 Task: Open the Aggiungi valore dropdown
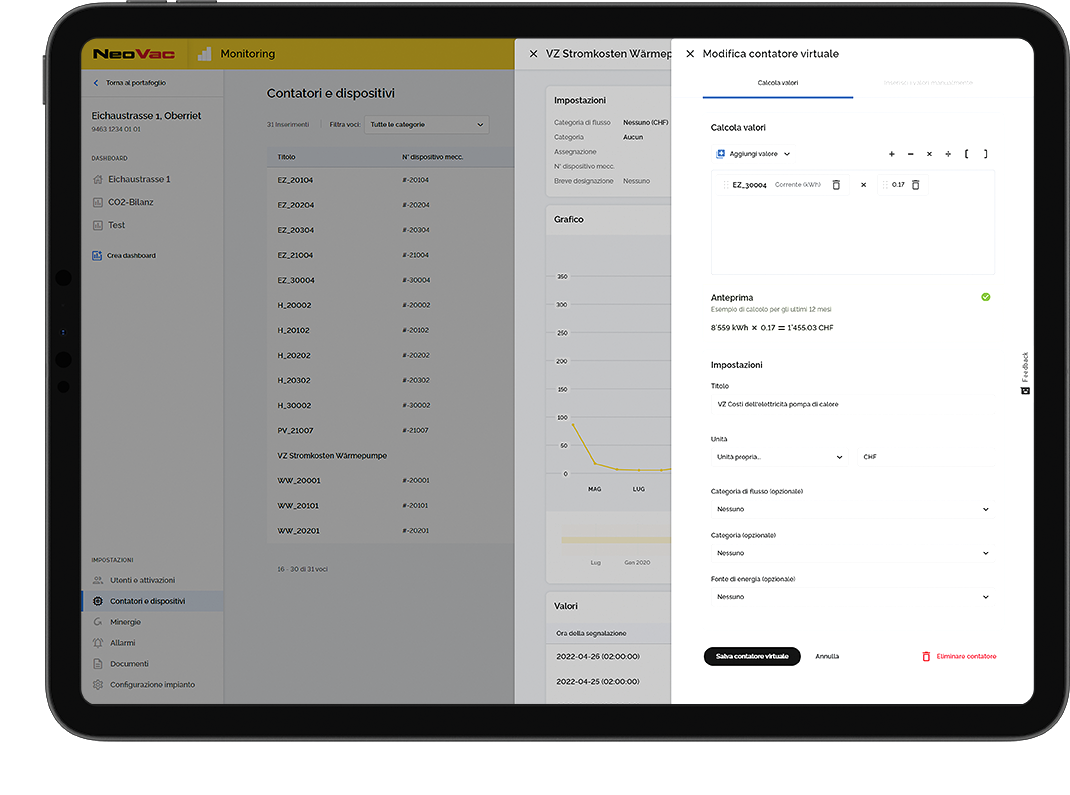coord(754,154)
